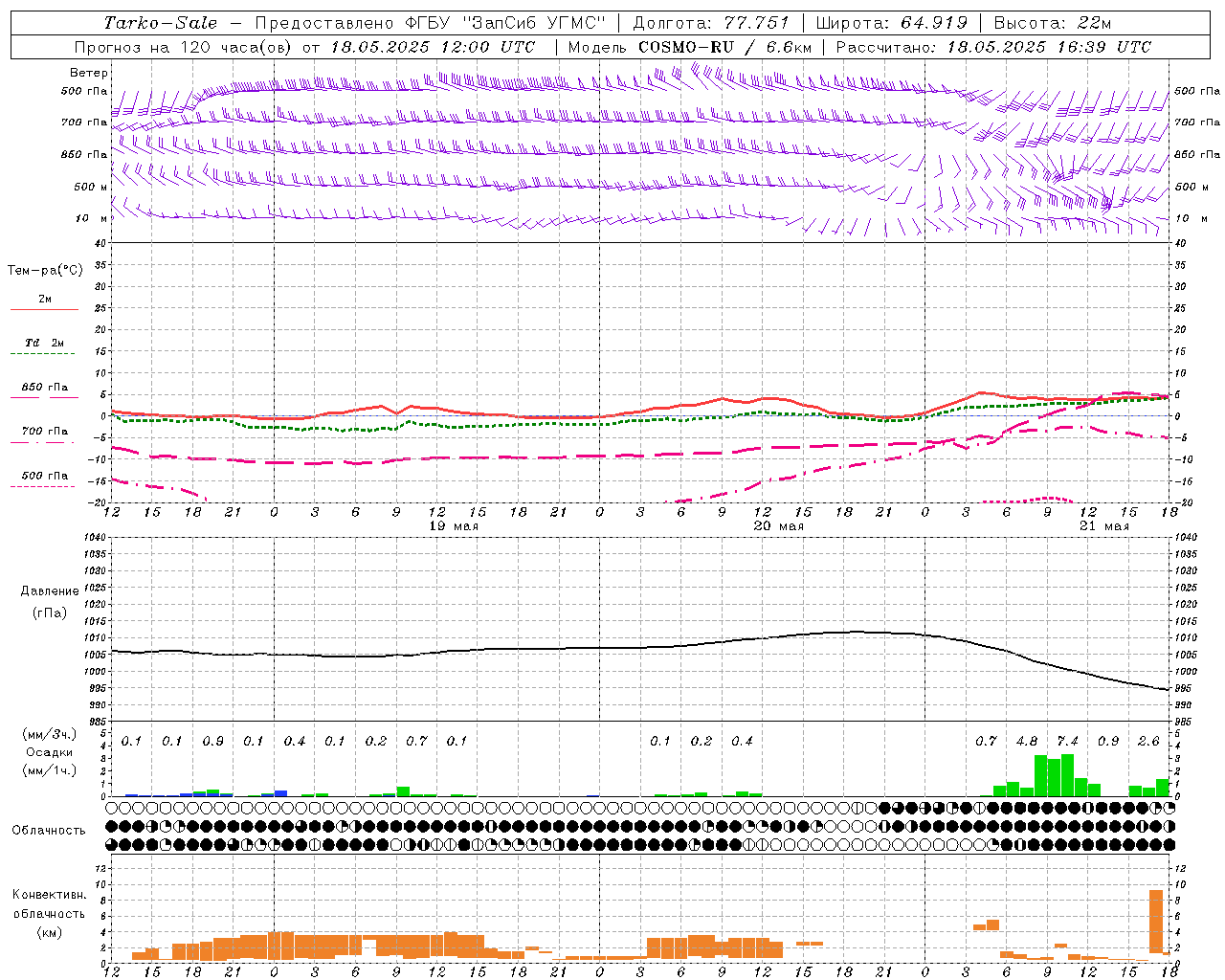Viewport: 1225px width, 980px height.
Task: Click the 19 мая date label
Action: coord(454,526)
